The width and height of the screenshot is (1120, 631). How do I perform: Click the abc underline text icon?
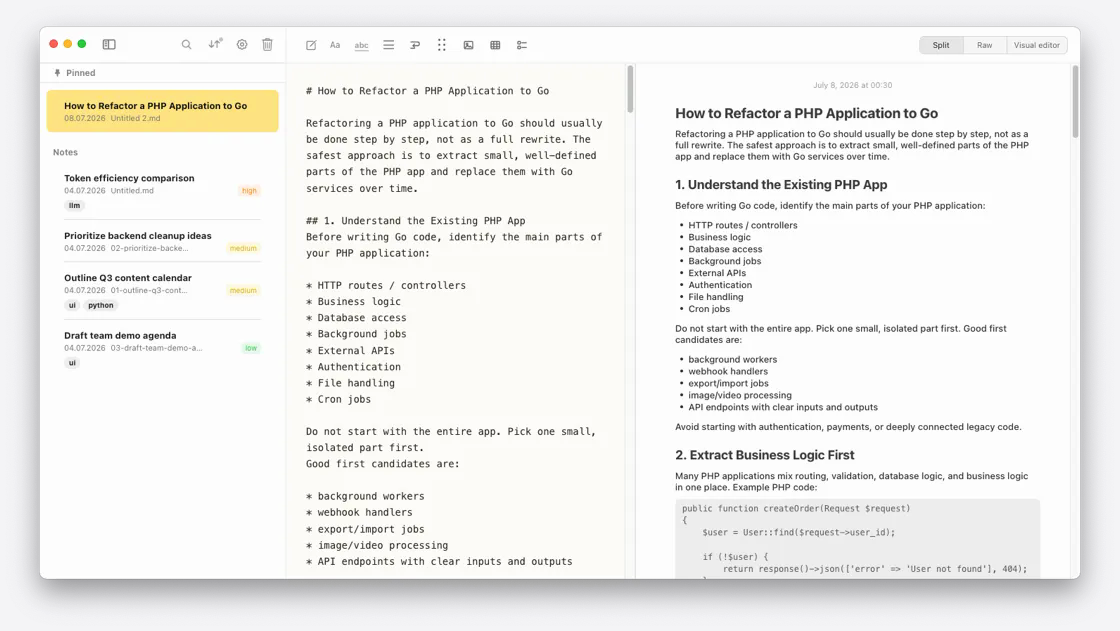[361, 45]
